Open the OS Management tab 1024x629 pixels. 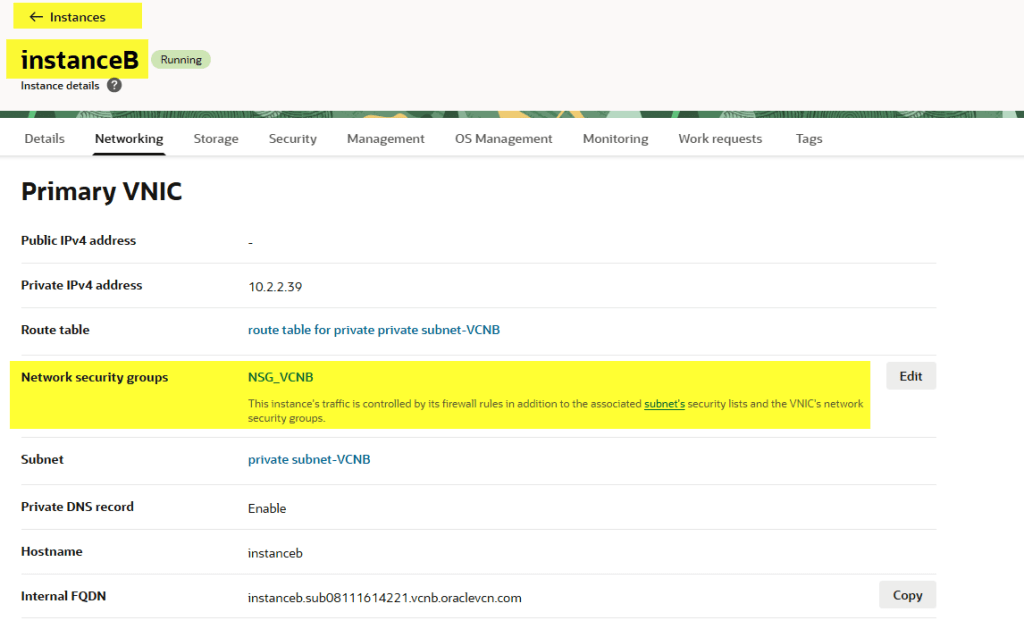click(503, 139)
